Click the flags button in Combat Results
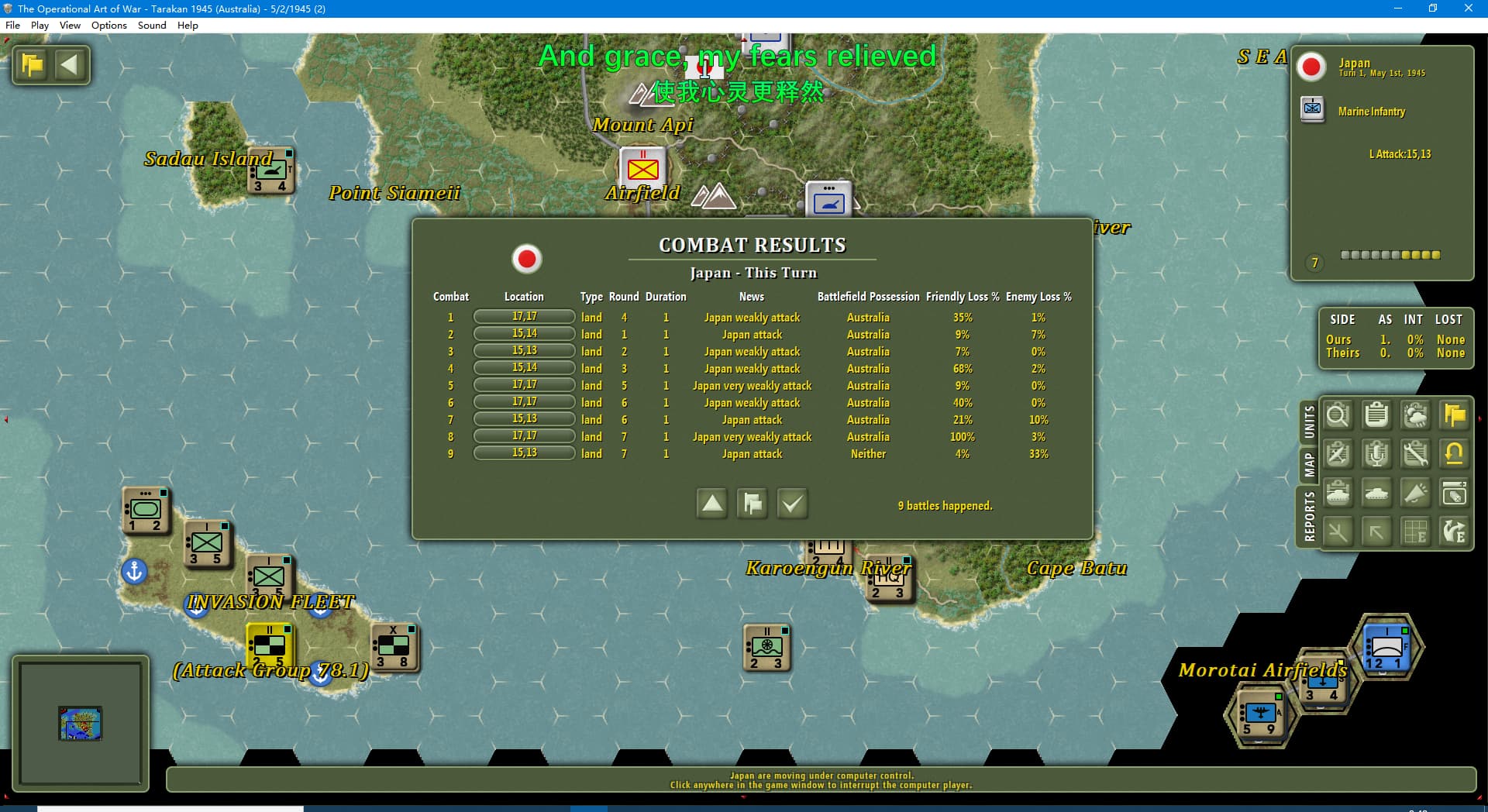Viewport: 1488px width, 812px height. [x=752, y=504]
